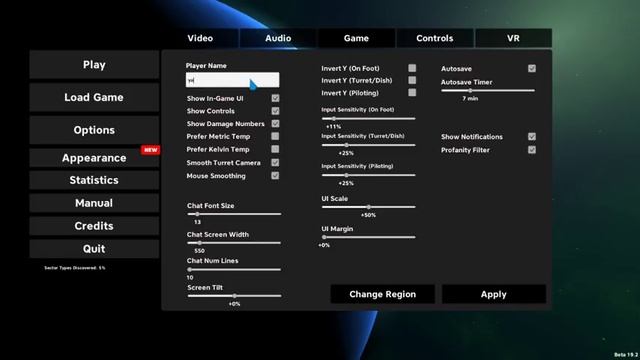
Task: Click the '+50%' UI Scale value
Action: pos(368,215)
